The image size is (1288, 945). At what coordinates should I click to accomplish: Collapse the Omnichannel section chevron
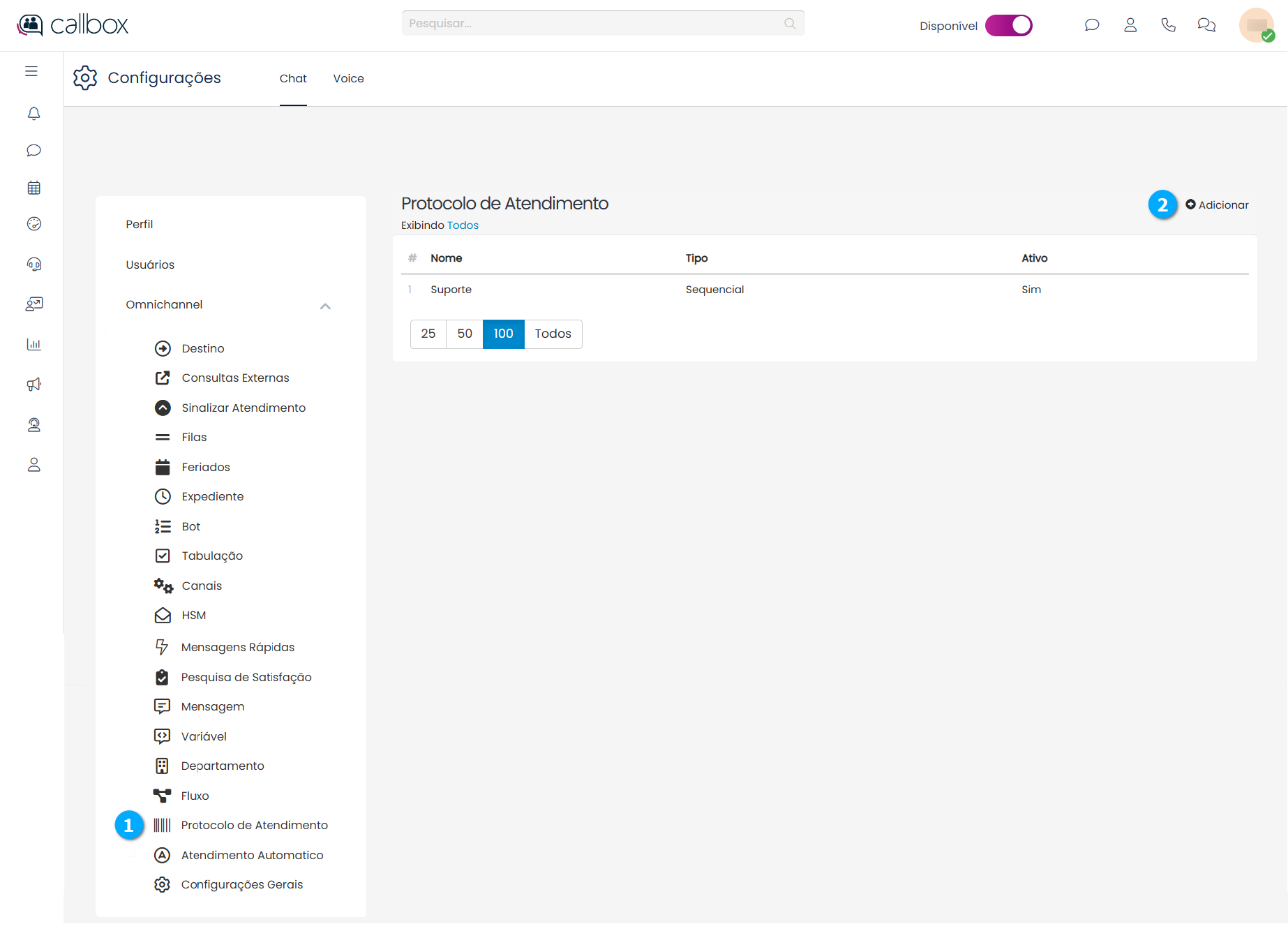(325, 306)
